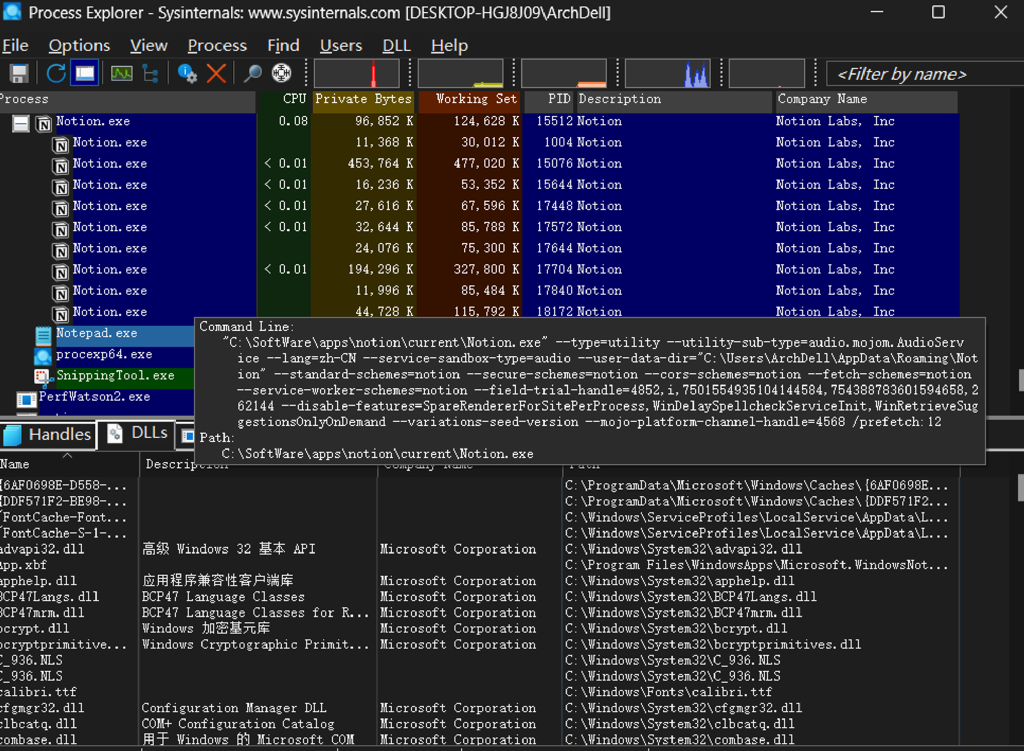Screen dimensions: 1024x751
Task: Open the System Information graph icon
Action: pos(121,73)
